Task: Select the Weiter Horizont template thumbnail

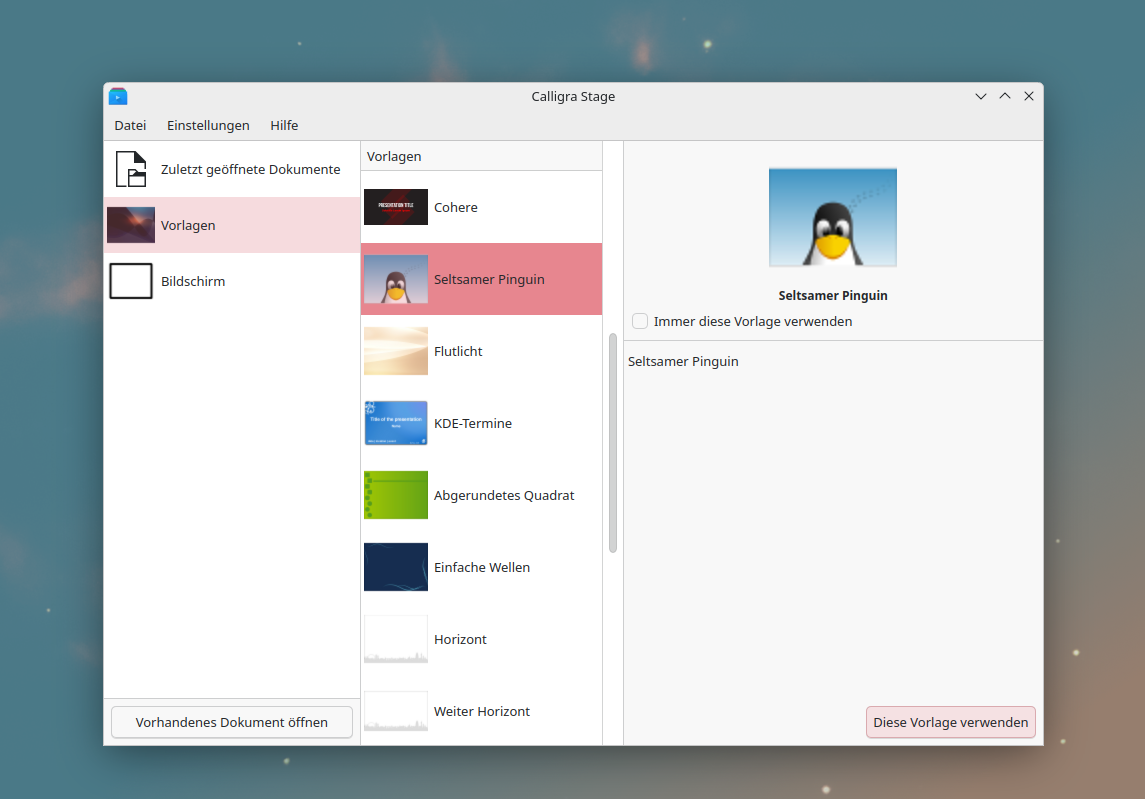Action: tap(396, 711)
